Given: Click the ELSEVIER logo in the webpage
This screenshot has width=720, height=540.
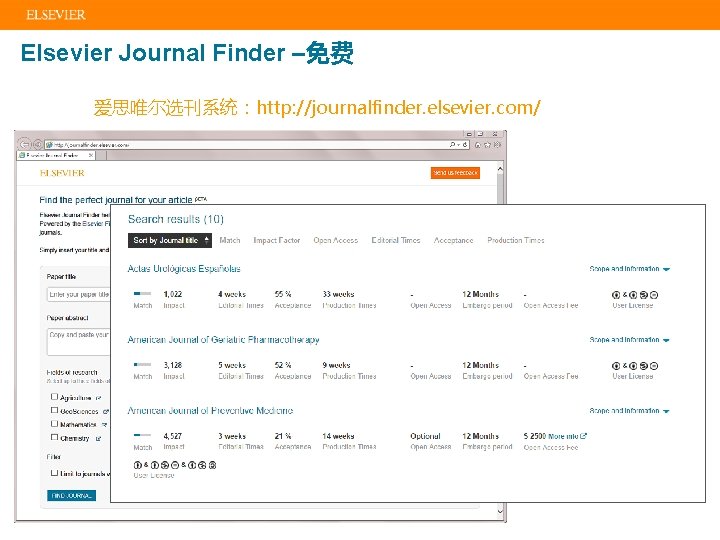Looking at the screenshot, I should click(x=62, y=173).
